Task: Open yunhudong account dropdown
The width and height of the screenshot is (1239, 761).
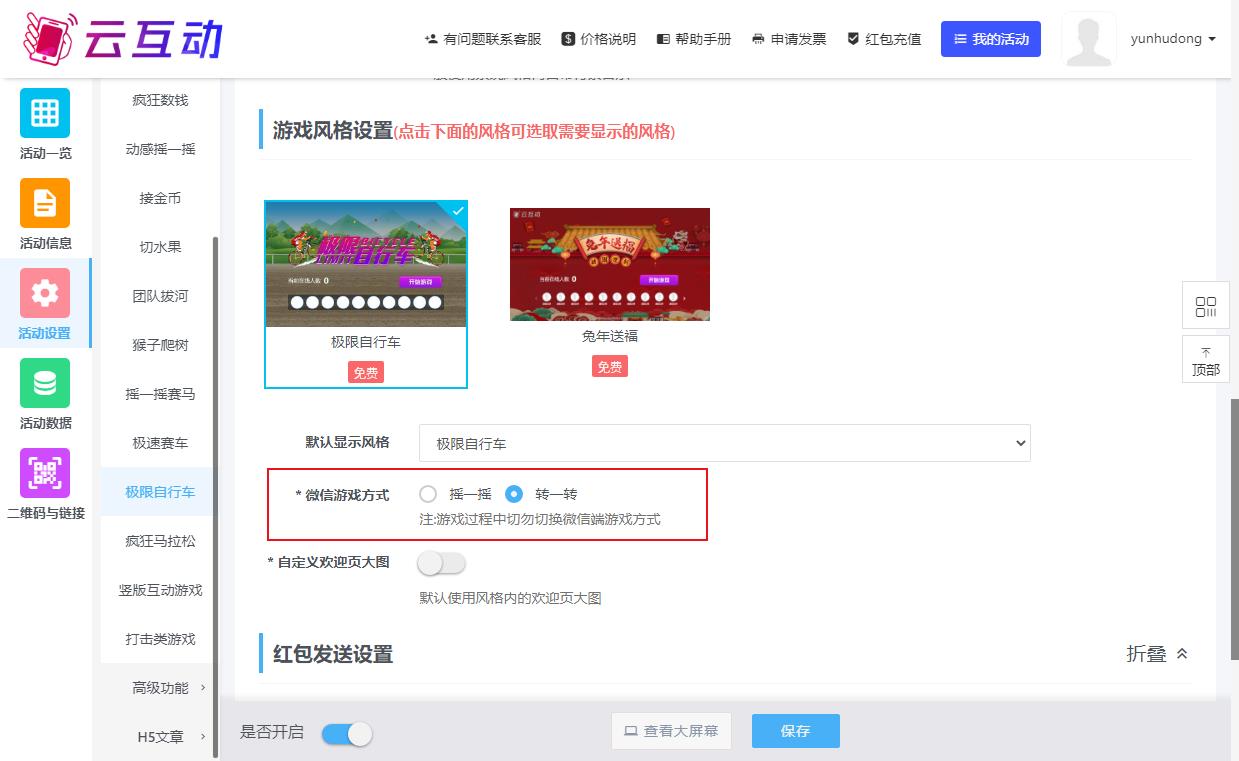Action: tap(1173, 39)
